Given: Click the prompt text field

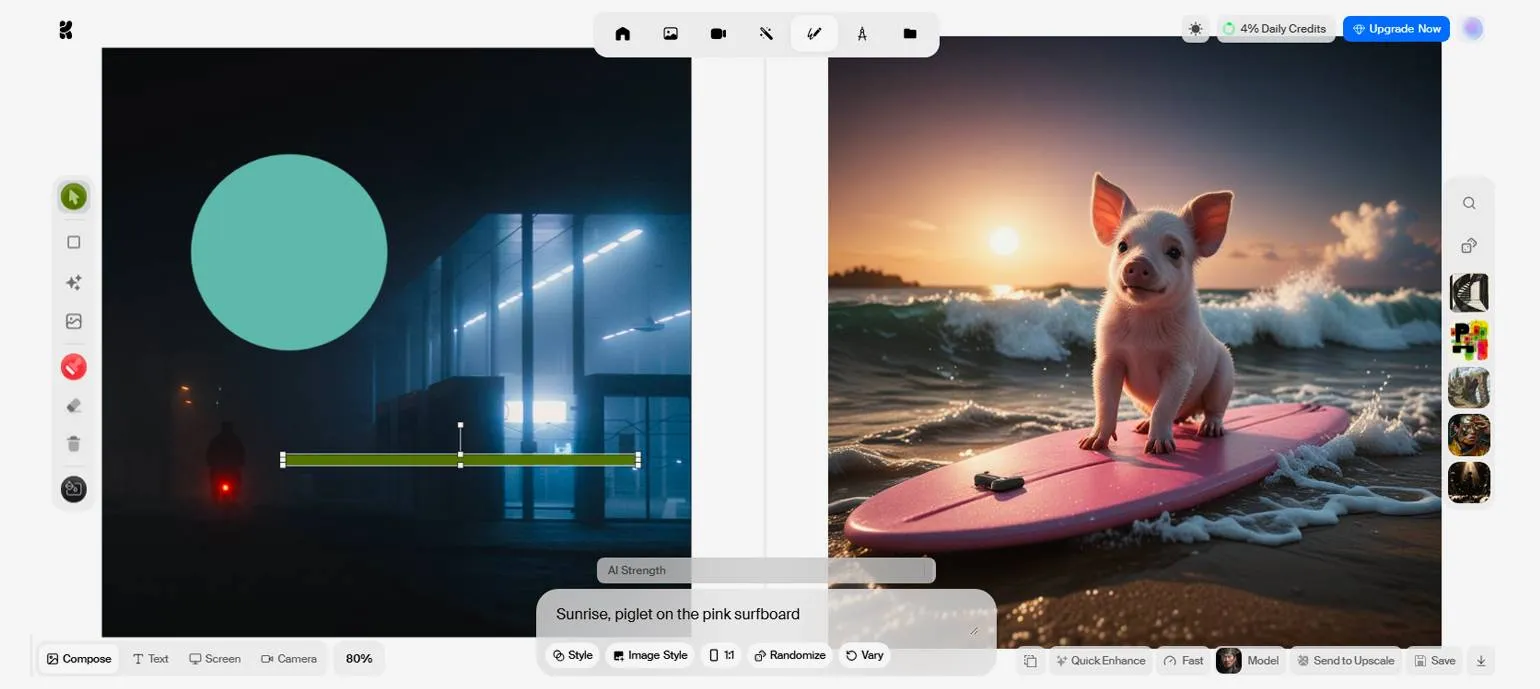Looking at the screenshot, I should (x=760, y=615).
